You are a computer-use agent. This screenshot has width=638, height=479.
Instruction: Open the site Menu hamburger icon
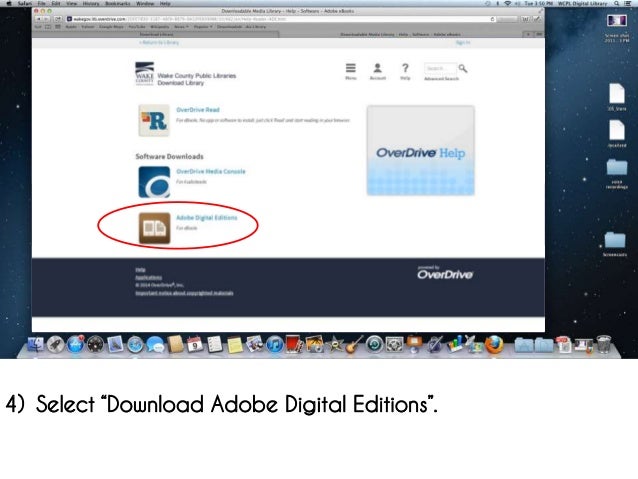pyautogui.click(x=351, y=68)
